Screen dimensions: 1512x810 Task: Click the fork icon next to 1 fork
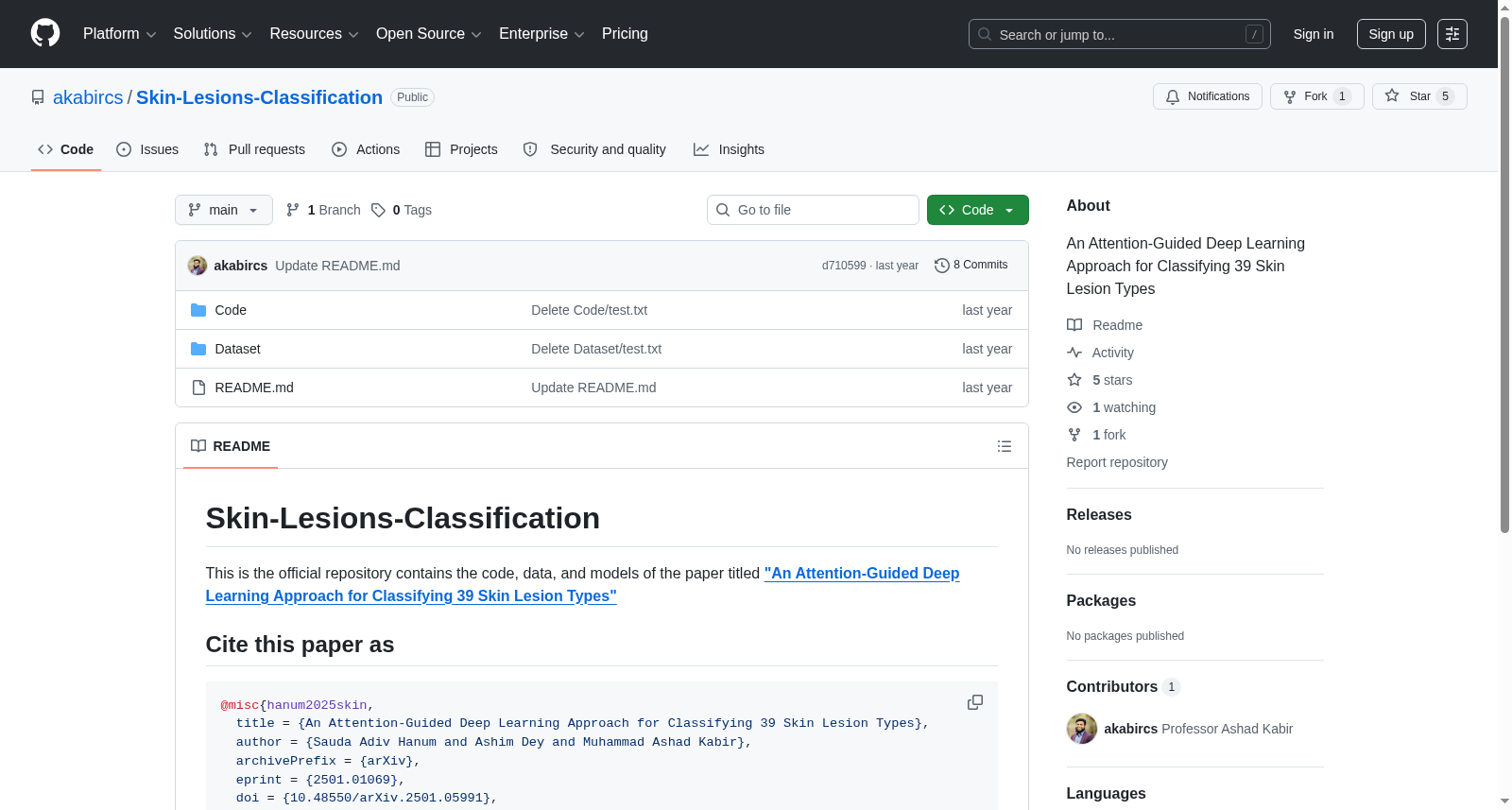(1074, 435)
